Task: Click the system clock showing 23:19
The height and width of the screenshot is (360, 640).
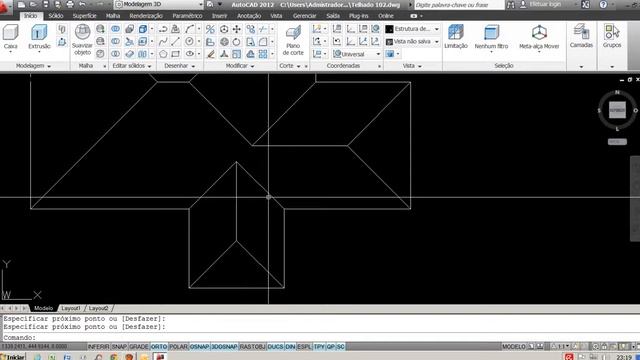Action: 624,357
